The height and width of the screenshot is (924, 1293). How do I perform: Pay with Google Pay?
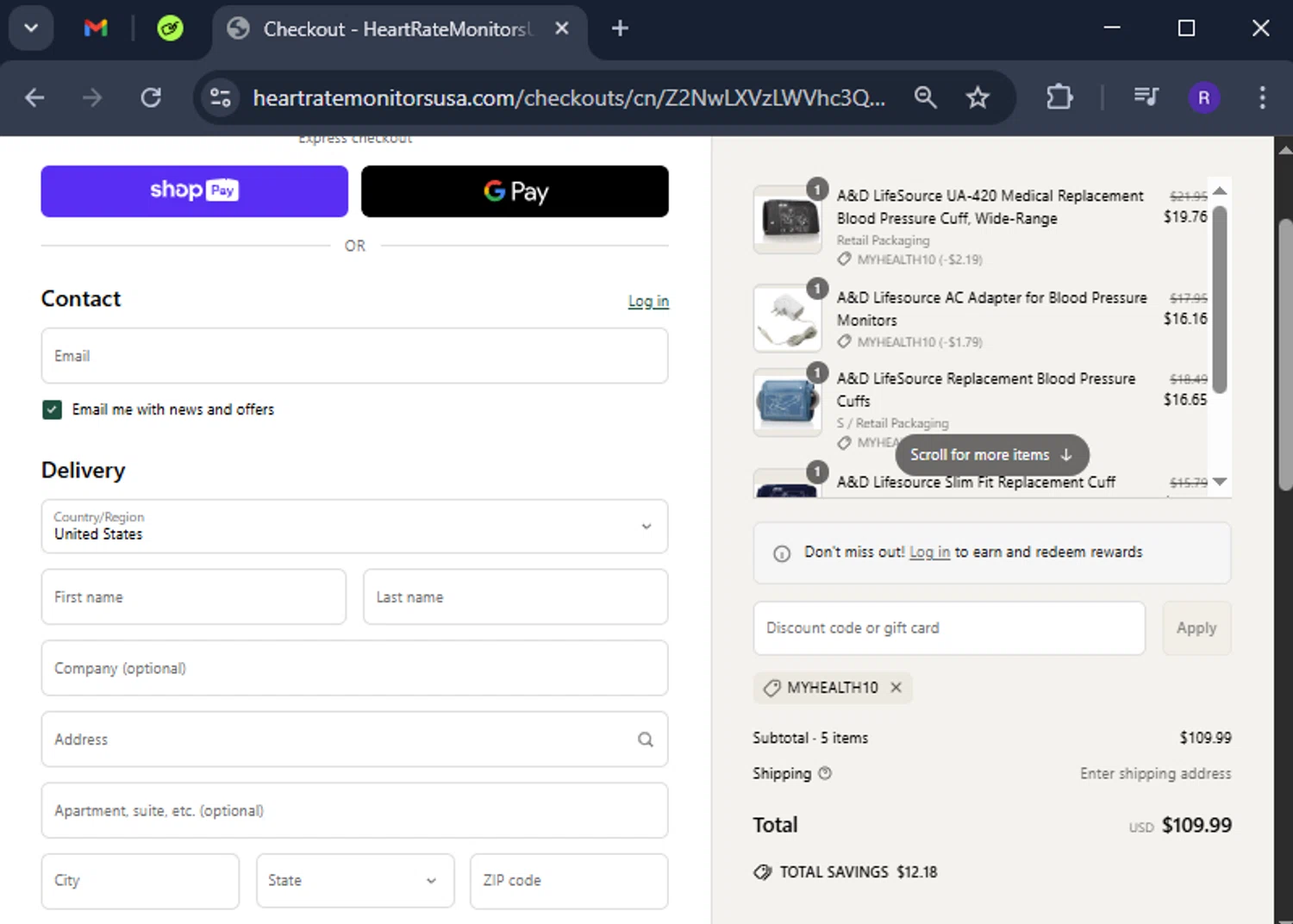point(515,190)
